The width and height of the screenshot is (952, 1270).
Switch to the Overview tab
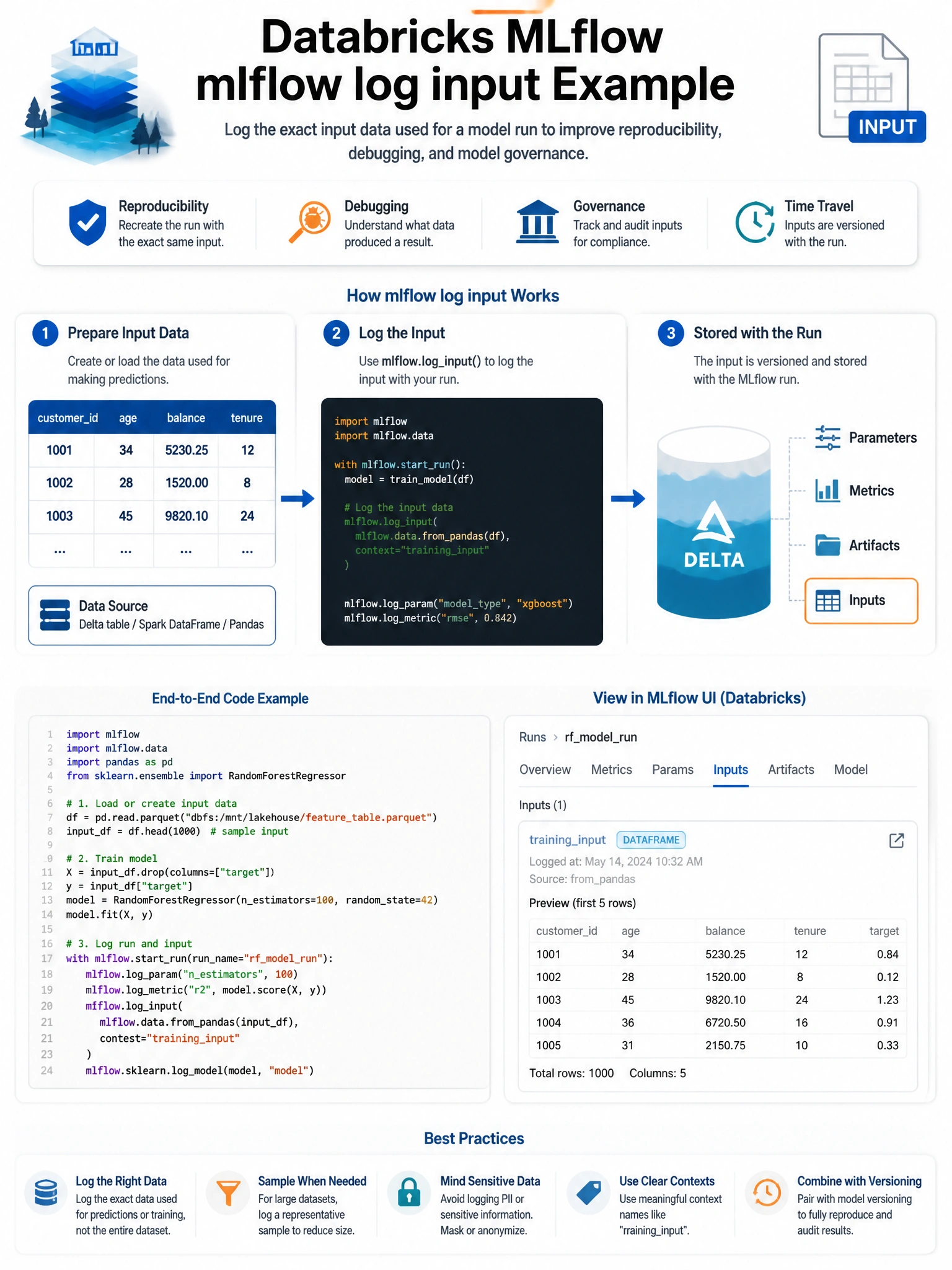tap(545, 770)
